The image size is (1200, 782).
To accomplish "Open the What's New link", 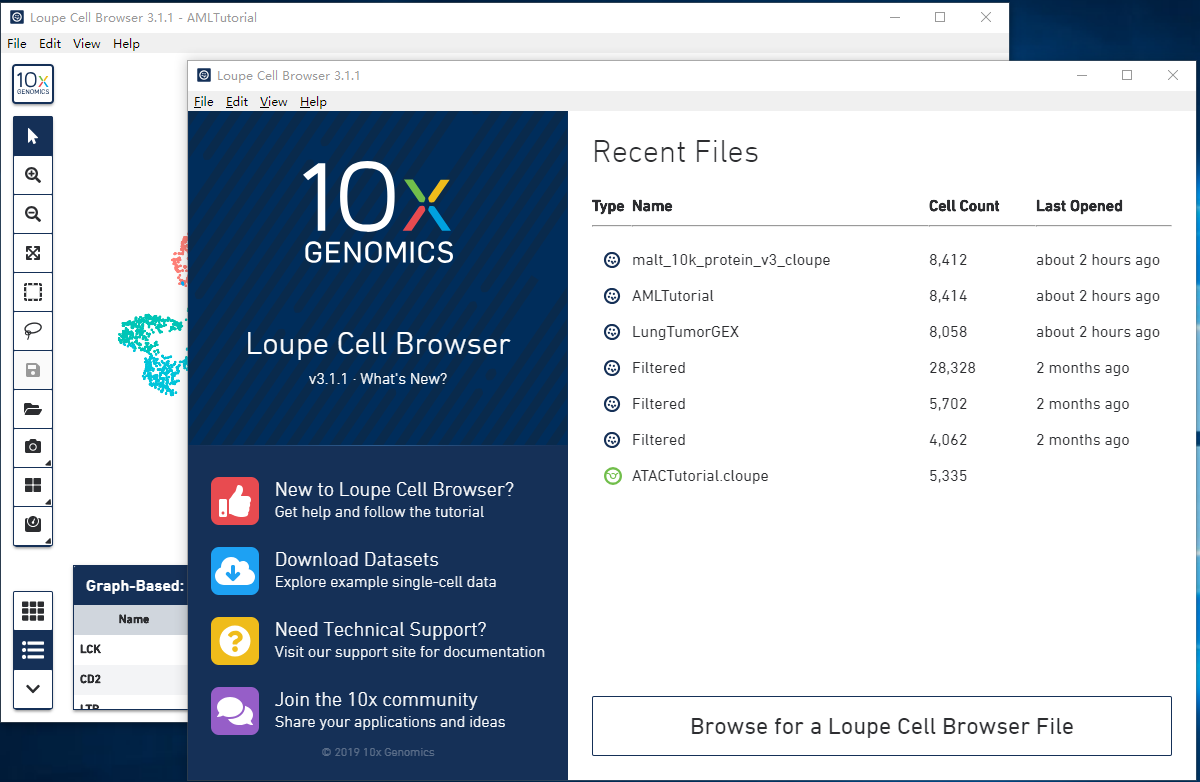I will point(404,379).
